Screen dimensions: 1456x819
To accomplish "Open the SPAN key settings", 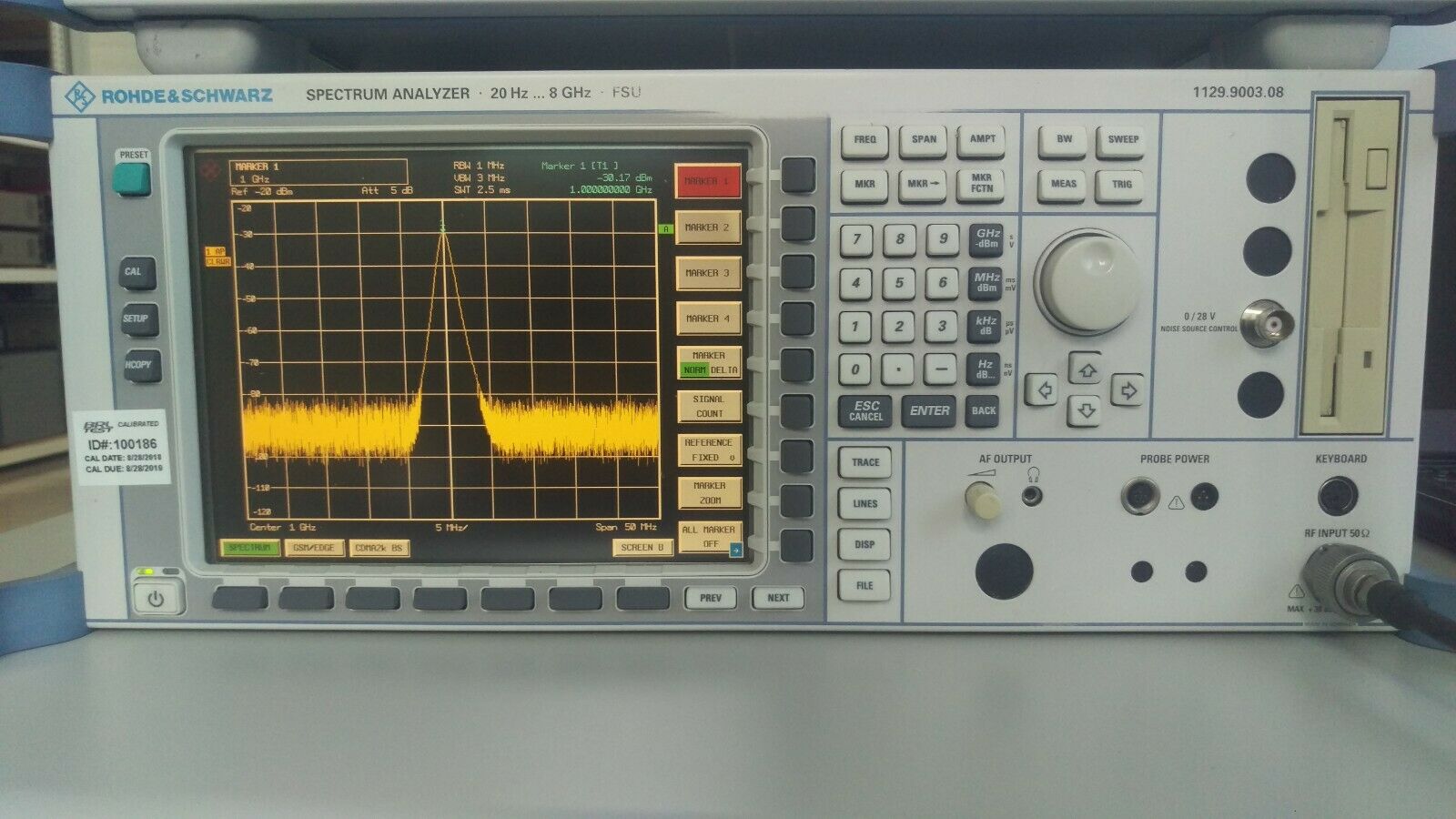I will 923,139.
